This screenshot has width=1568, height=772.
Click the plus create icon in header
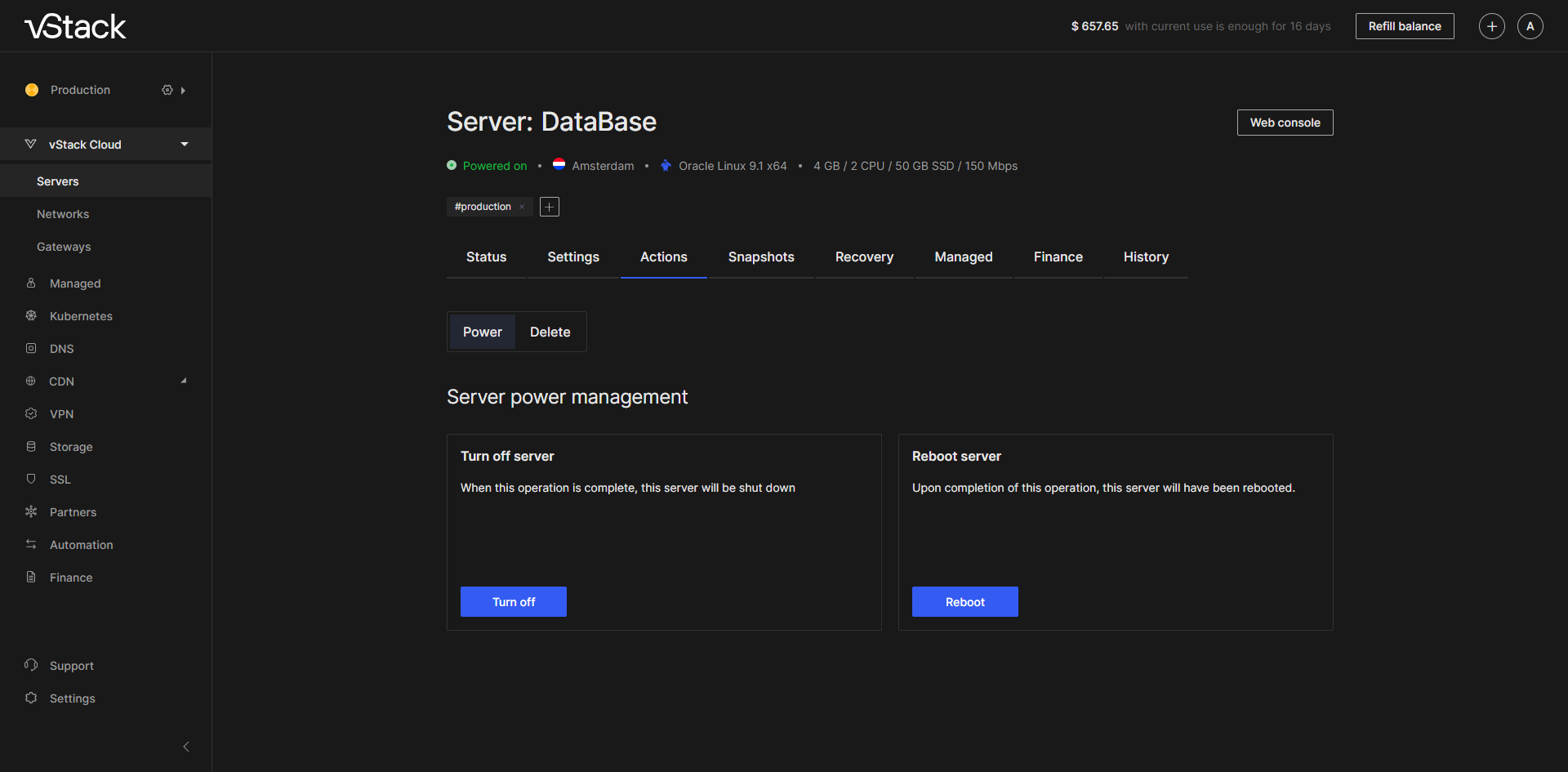pyautogui.click(x=1492, y=26)
